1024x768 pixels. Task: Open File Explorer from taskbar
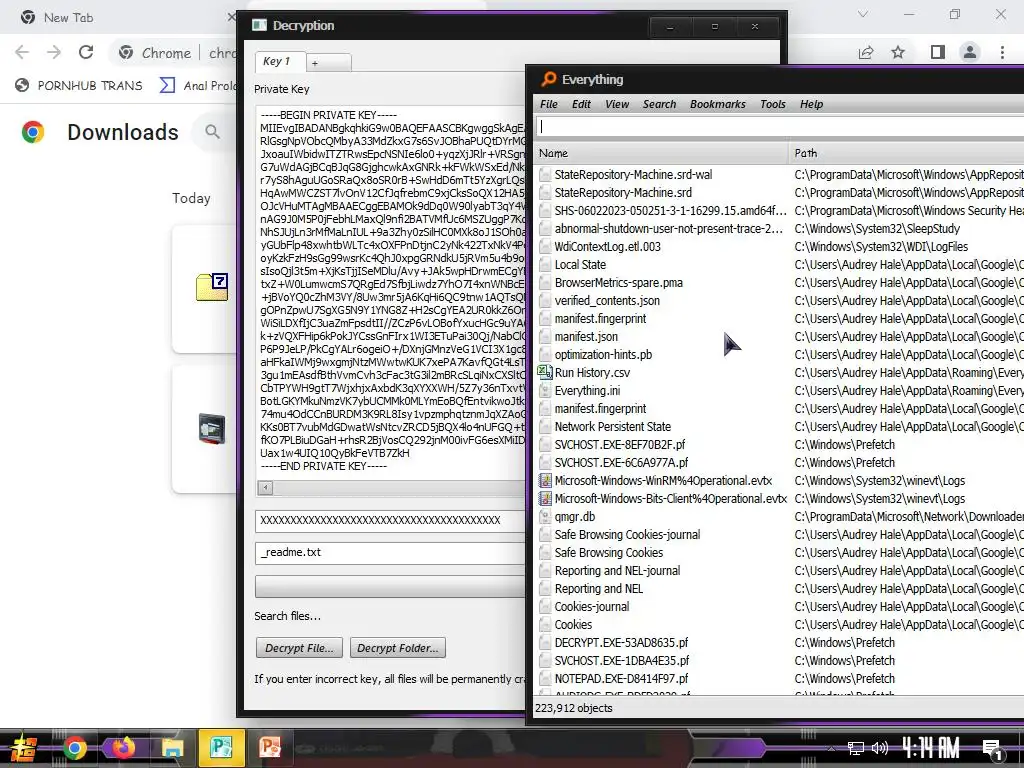tap(172, 748)
